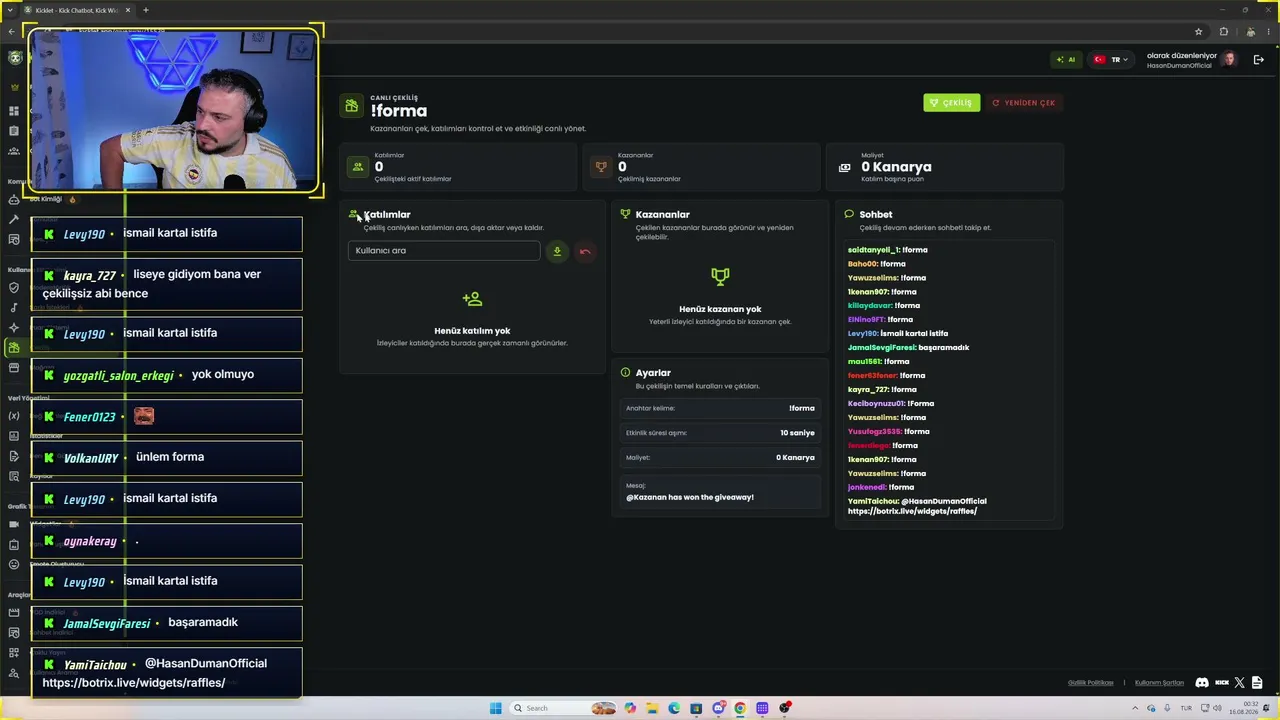The width and height of the screenshot is (1280, 720).
Task: Open the Windows Start menu
Action: (495, 708)
